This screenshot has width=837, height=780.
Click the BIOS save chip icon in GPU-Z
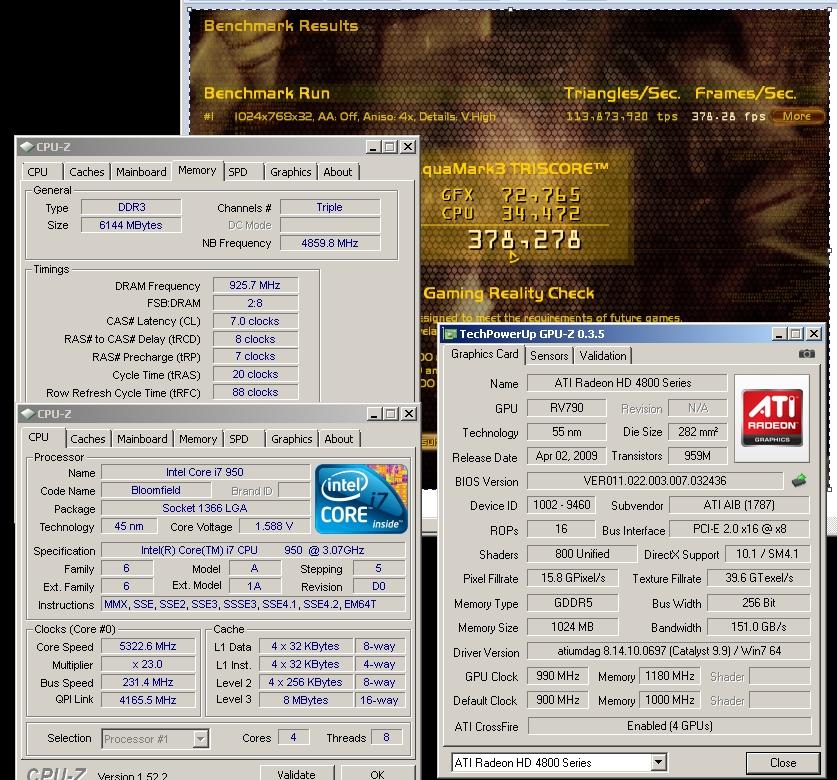coord(799,480)
